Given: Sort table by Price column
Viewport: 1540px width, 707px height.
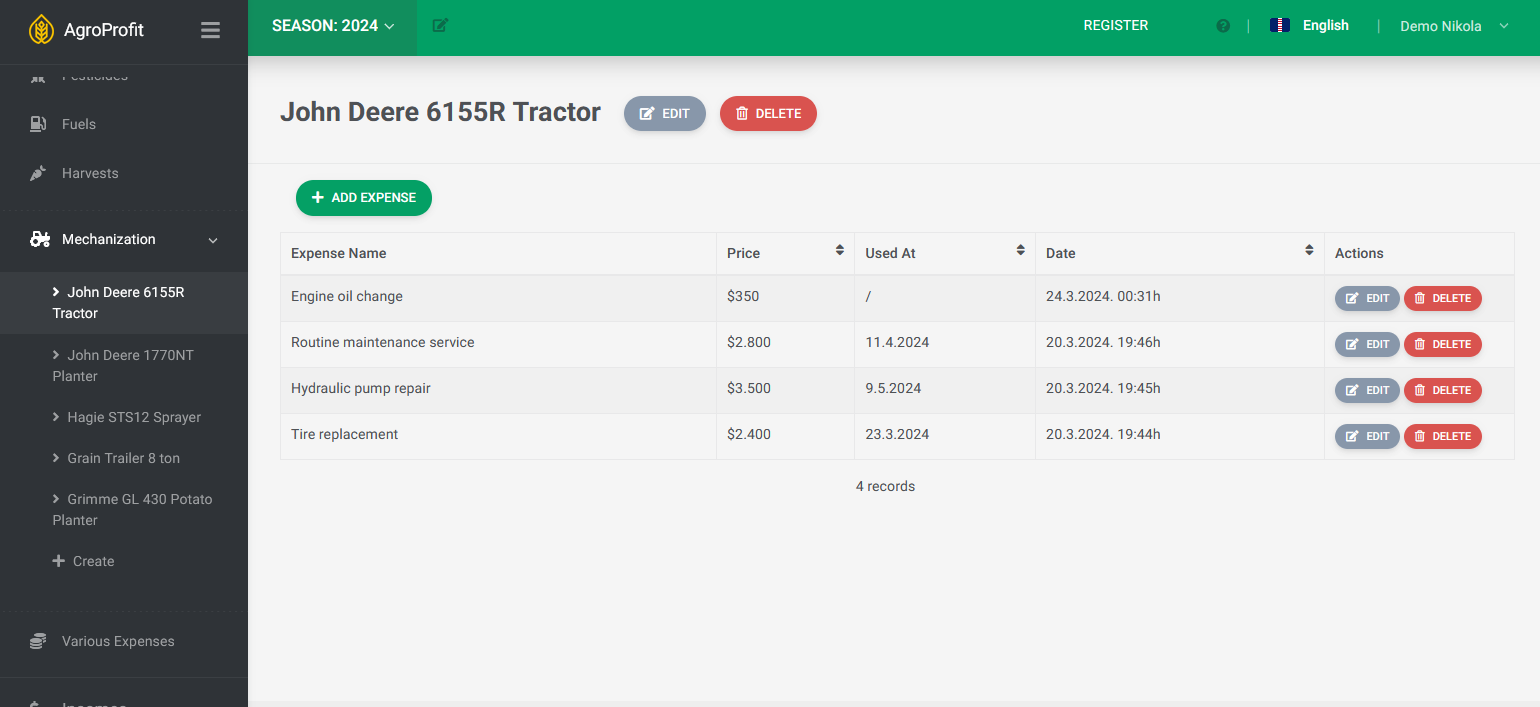Looking at the screenshot, I should click(x=839, y=251).
